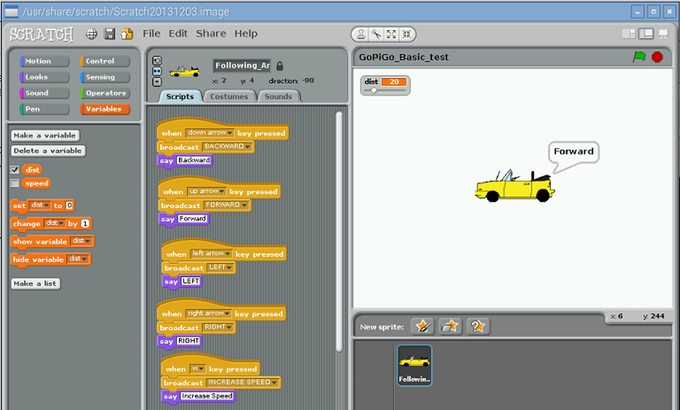Uncheck the dist variable checkbox
This screenshot has width=680, height=410.
tap(15, 170)
